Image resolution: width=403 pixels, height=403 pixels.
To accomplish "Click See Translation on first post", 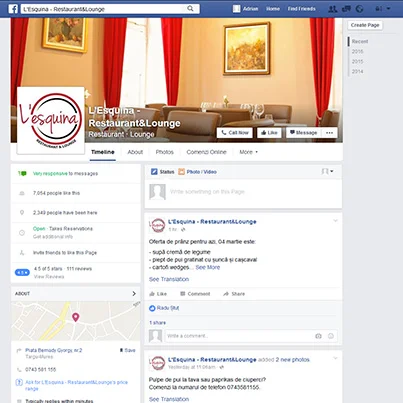I will (169, 279).
